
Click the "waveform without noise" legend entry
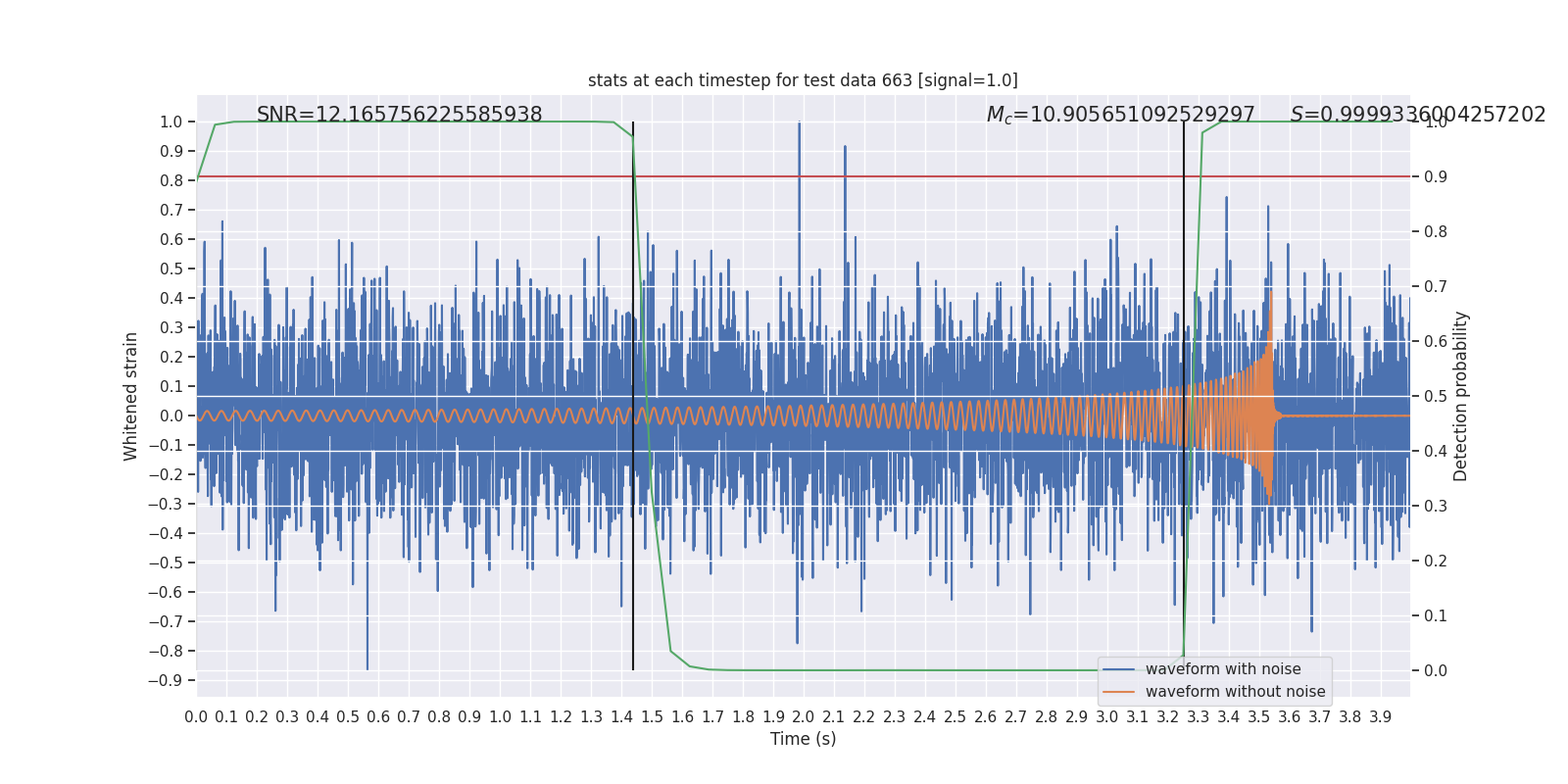click(x=1235, y=692)
